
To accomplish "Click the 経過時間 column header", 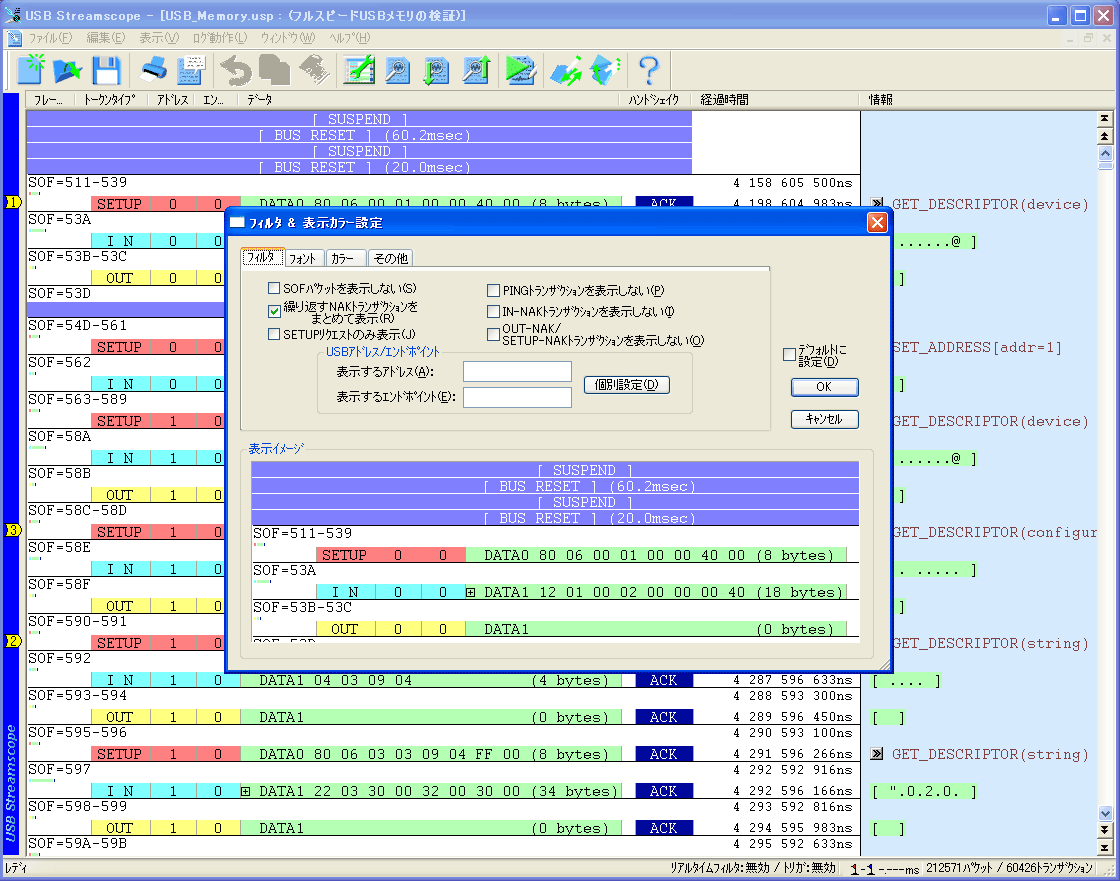I will coord(775,99).
